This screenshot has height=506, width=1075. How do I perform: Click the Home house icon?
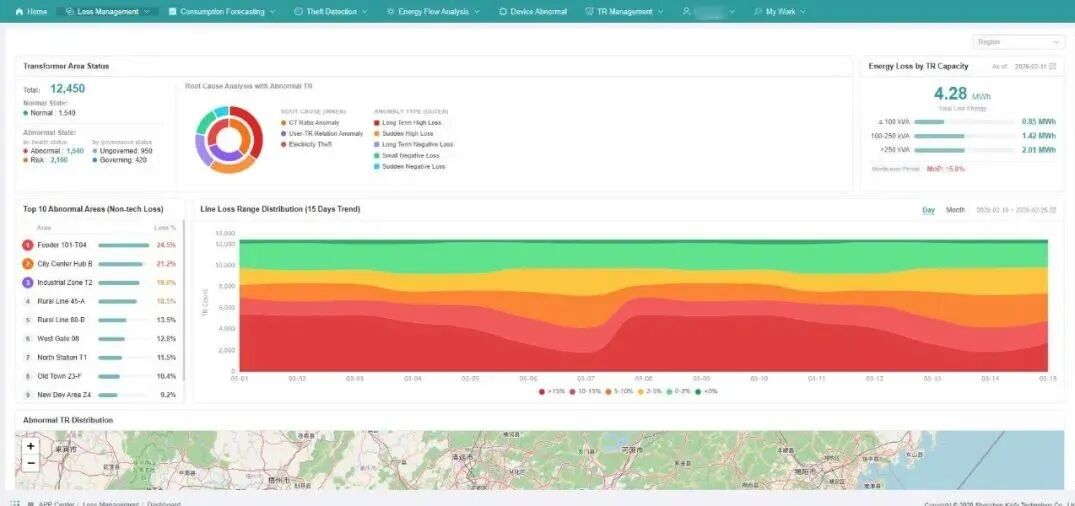(x=19, y=12)
